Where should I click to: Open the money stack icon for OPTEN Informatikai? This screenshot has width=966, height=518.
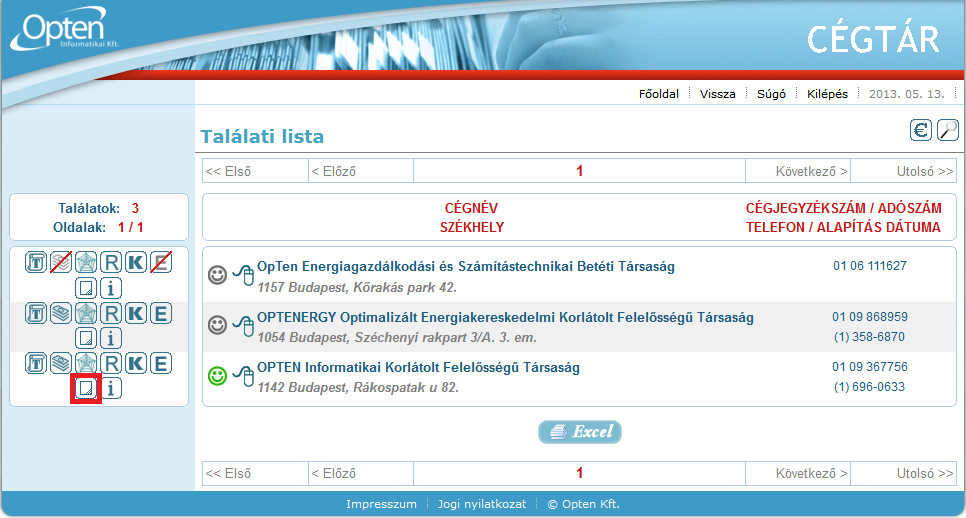pyautogui.click(x=60, y=363)
